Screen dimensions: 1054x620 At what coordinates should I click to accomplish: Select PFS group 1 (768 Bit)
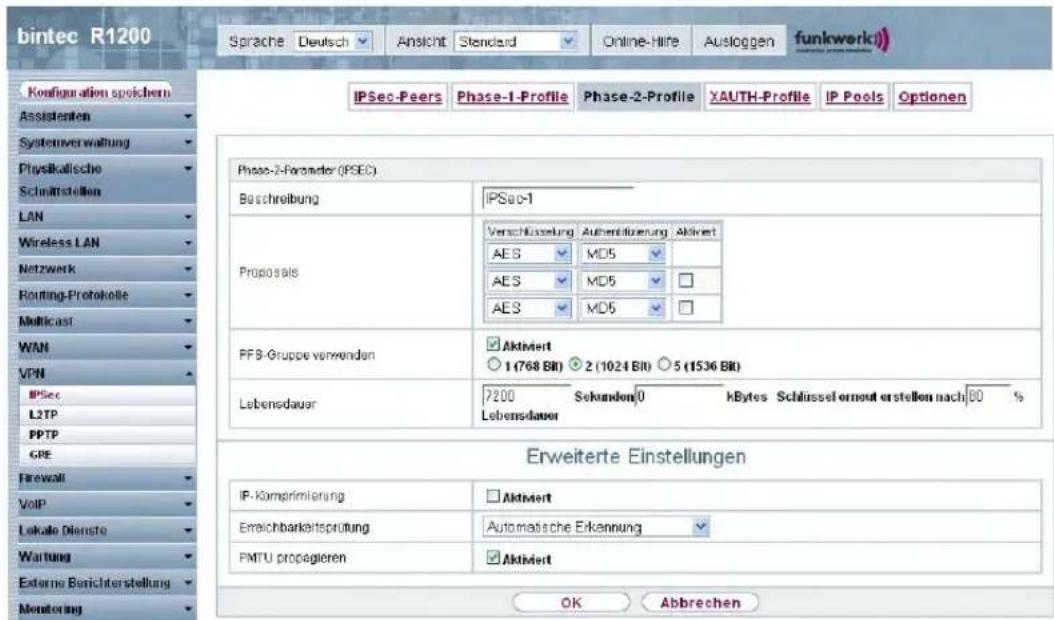point(494,365)
